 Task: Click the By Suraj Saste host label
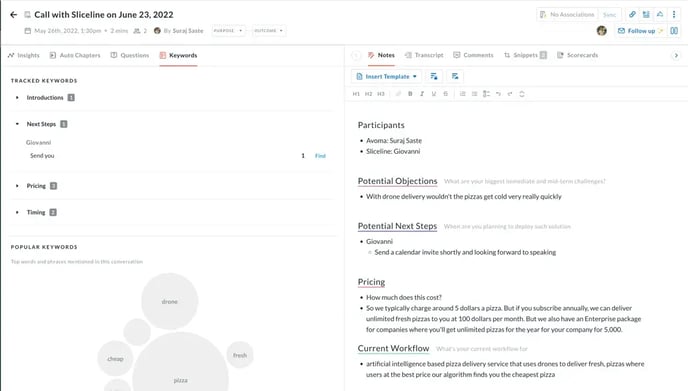[x=183, y=31]
